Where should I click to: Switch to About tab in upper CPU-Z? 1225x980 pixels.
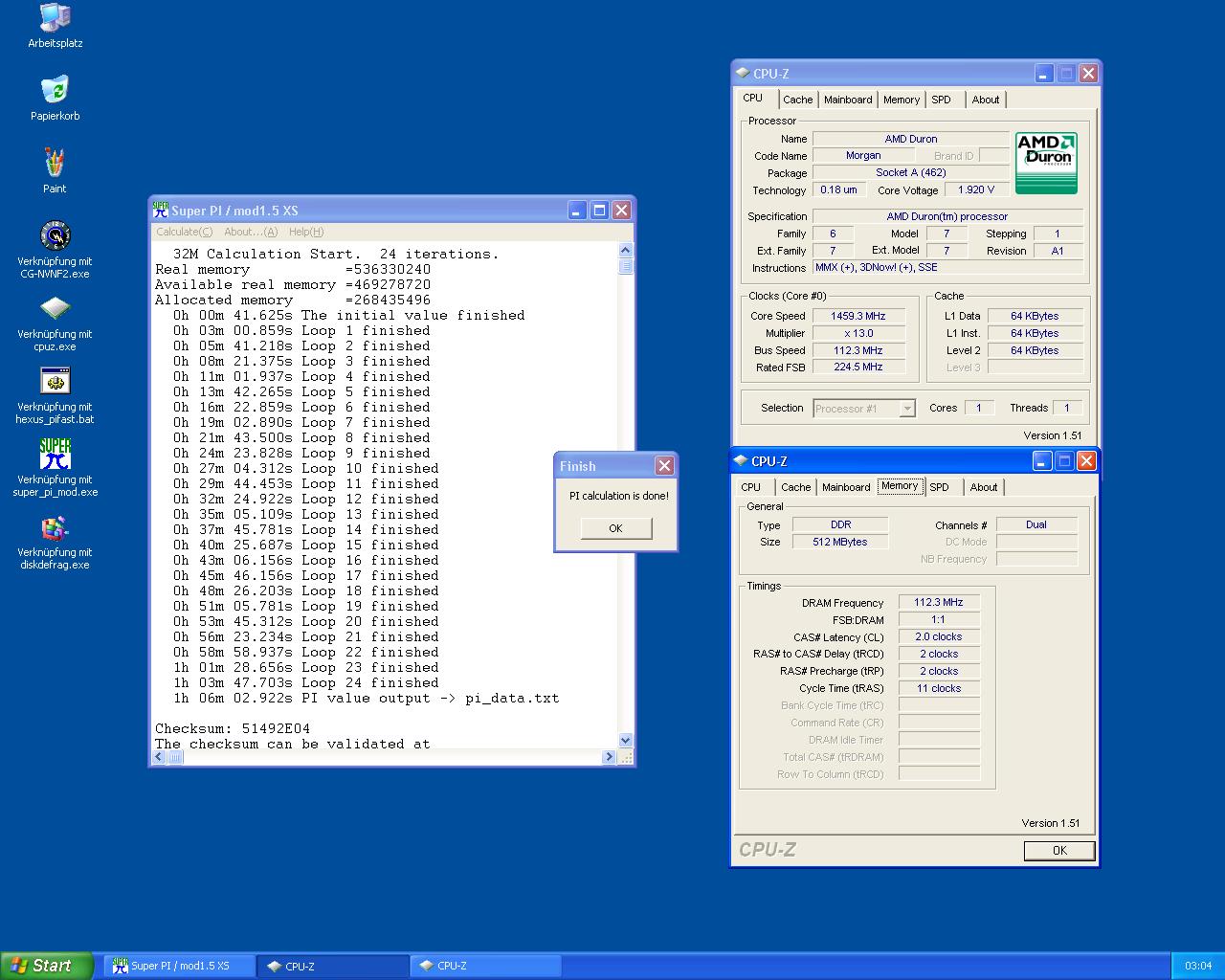point(986,100)
